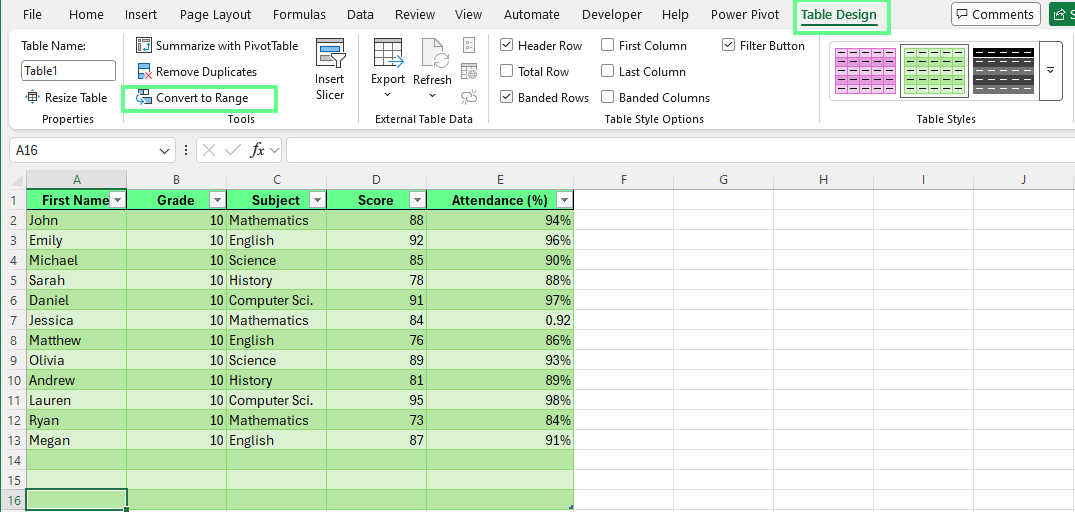Open the Developer tab
Screen dimensions: 1075x512
point(612,14)
